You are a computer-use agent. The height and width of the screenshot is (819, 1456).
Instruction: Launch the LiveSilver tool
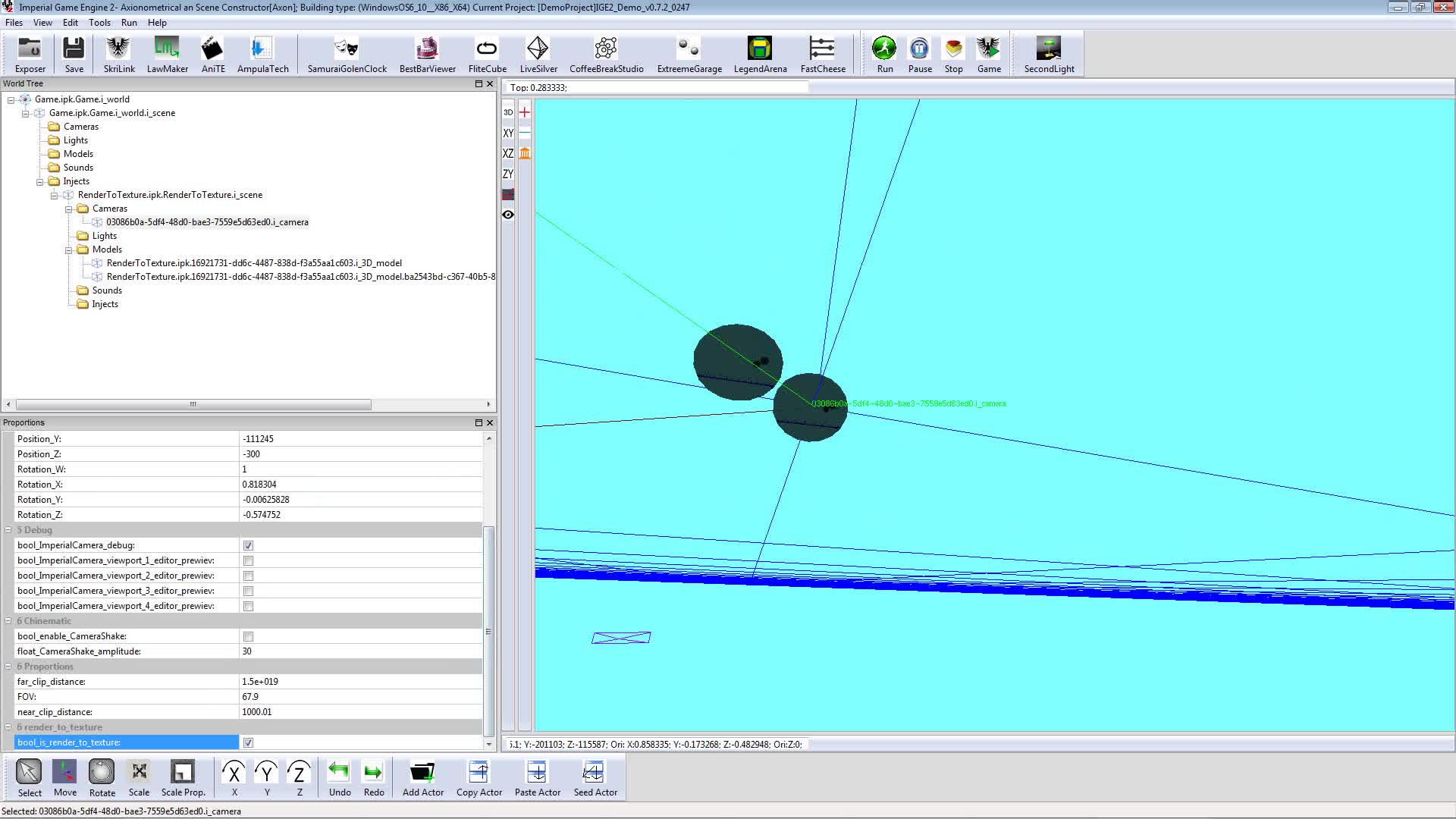(x=538, y=55)
